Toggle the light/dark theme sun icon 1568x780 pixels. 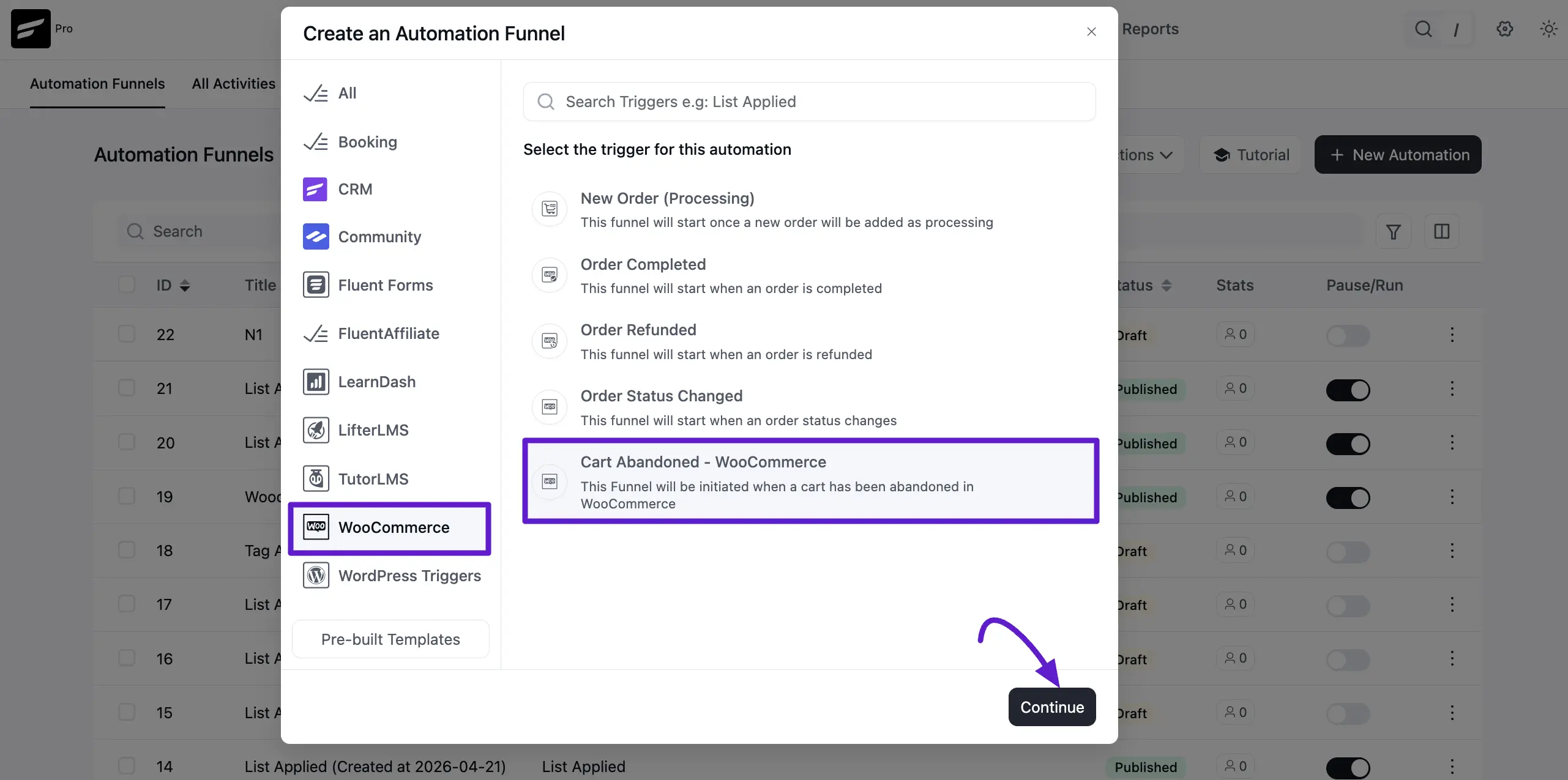(1548, 29)
